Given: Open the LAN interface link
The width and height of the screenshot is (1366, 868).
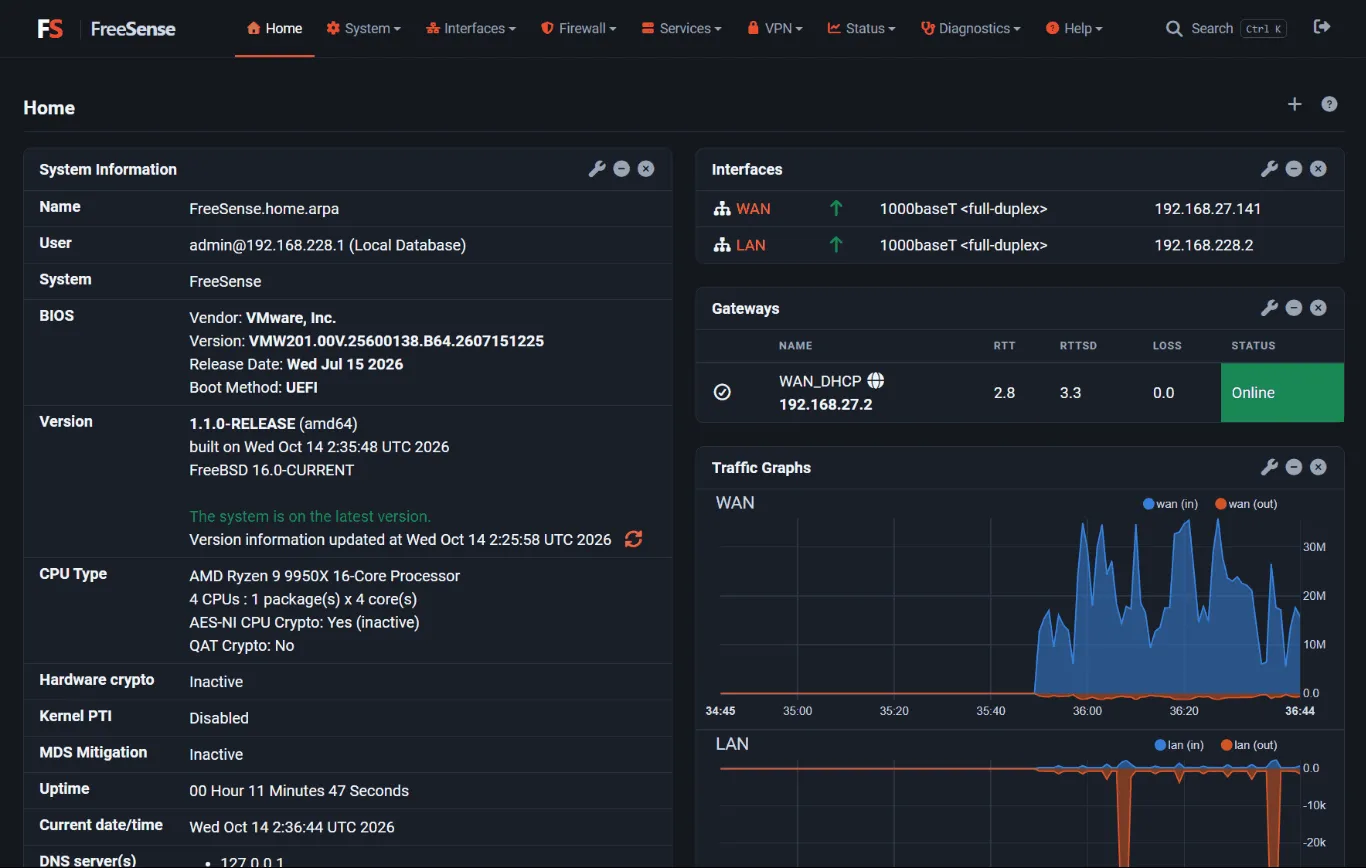Looking at the screenshot, I should pyautogui.click(x=750, y=245).
